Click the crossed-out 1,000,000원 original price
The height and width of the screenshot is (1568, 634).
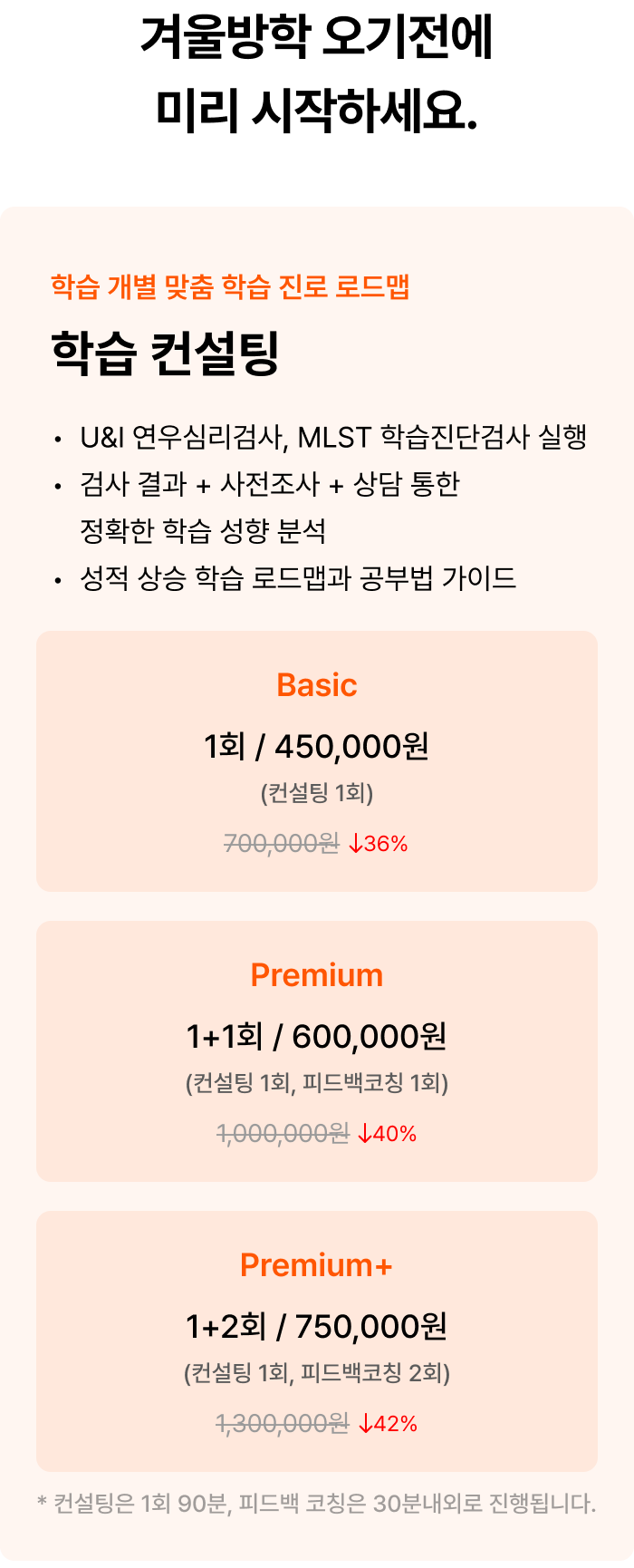(283, 1134)
